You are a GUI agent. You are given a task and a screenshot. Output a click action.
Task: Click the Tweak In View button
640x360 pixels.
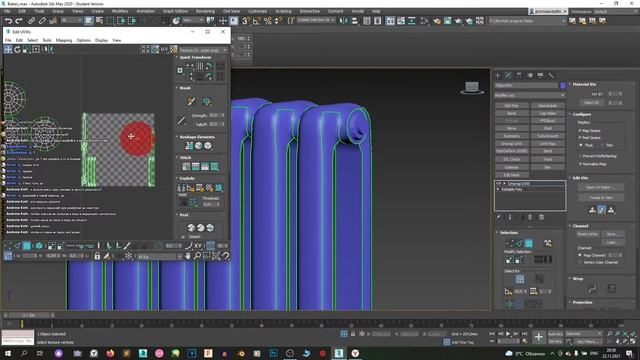601,198
